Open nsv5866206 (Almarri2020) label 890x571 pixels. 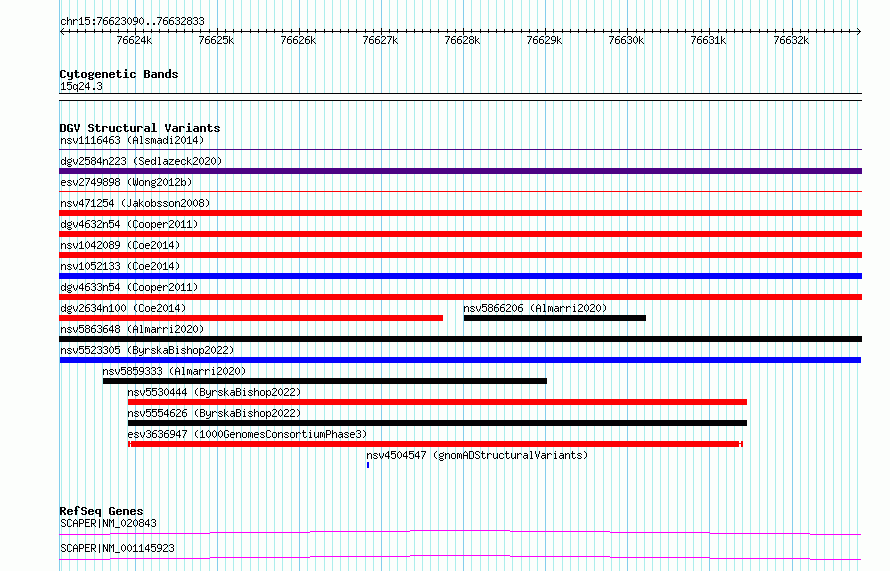[x=535, y=308]
